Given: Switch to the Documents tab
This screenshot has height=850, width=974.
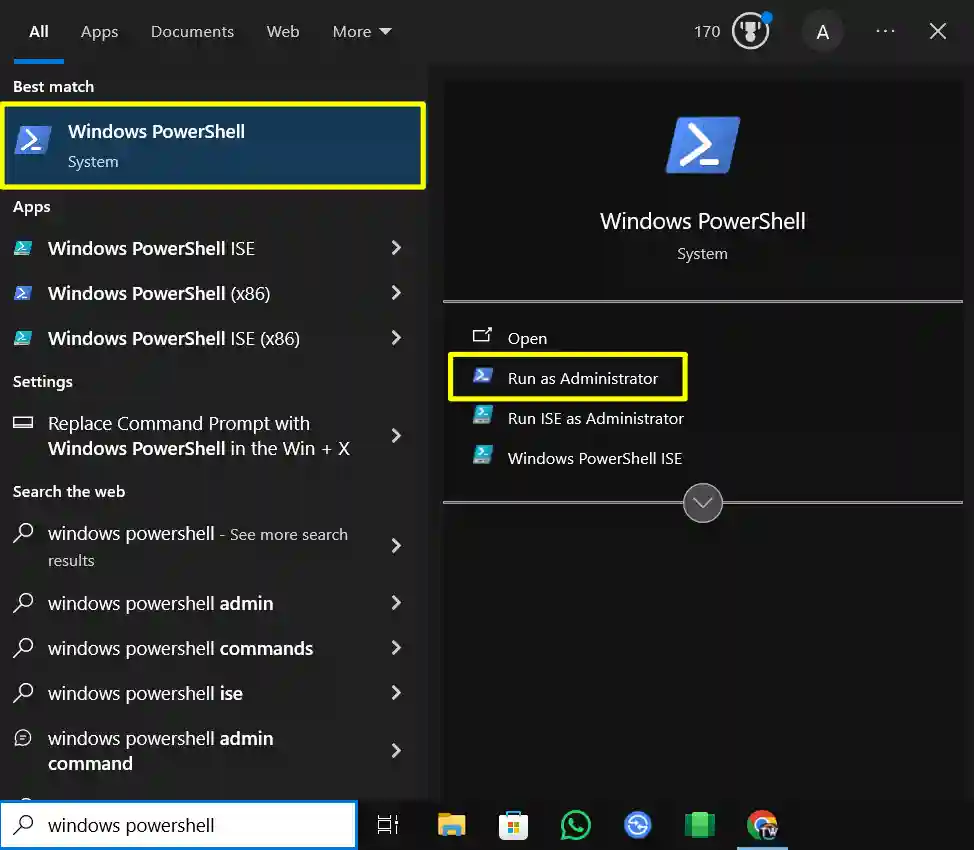Looking at the screenshot, I should (192, 31).
